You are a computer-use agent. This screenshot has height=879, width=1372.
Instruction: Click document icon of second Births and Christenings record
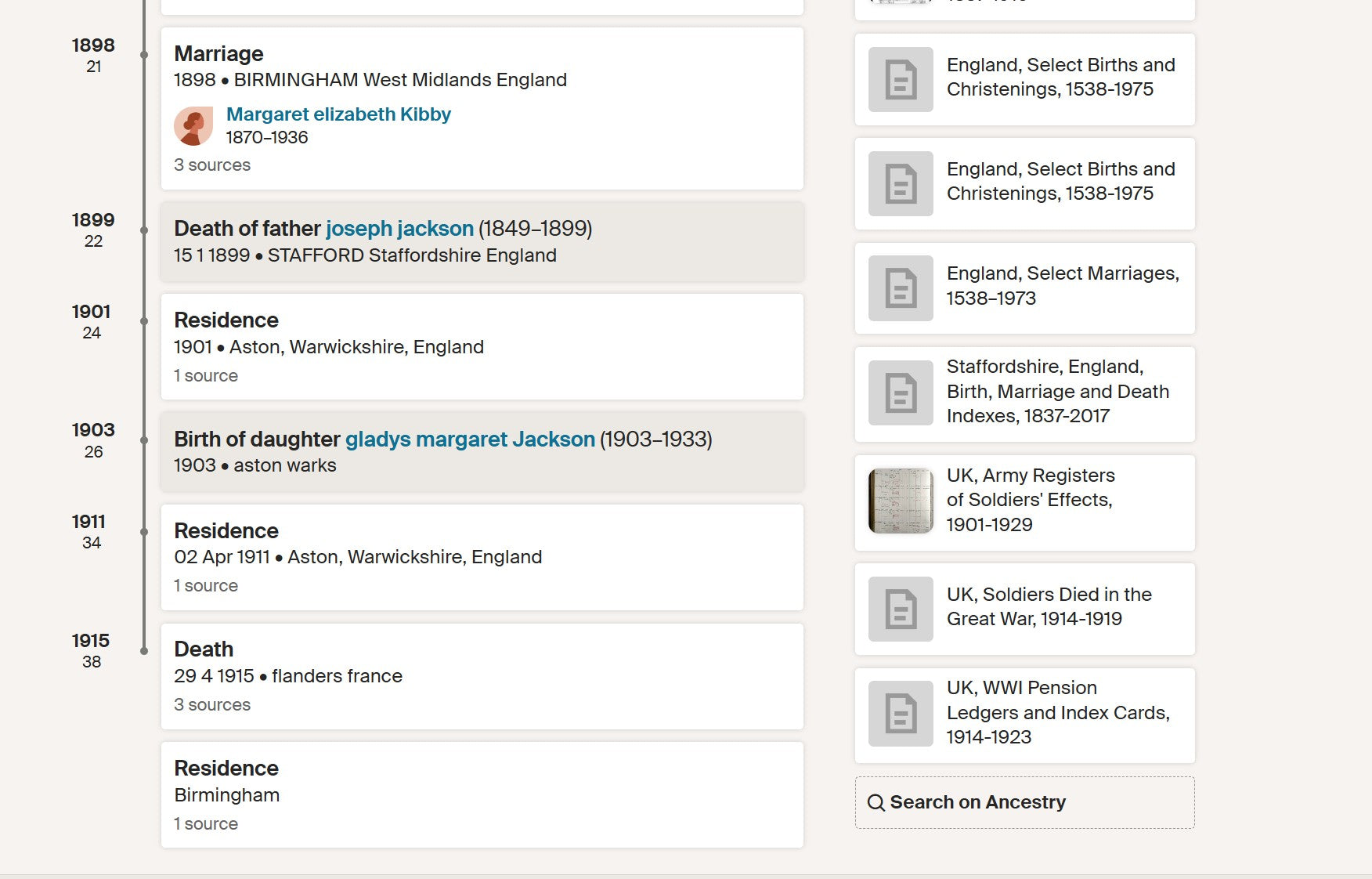click(x=901, y=183)
